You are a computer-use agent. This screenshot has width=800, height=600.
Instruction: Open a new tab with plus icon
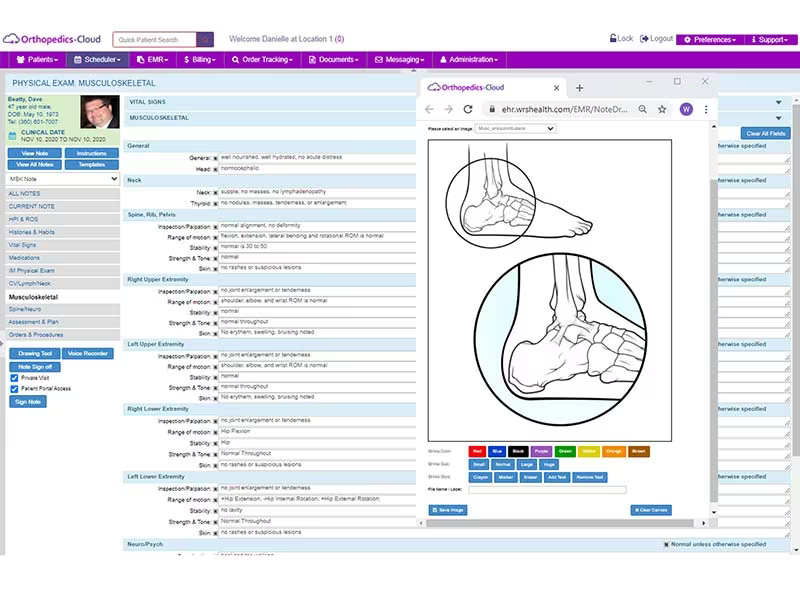580,88
